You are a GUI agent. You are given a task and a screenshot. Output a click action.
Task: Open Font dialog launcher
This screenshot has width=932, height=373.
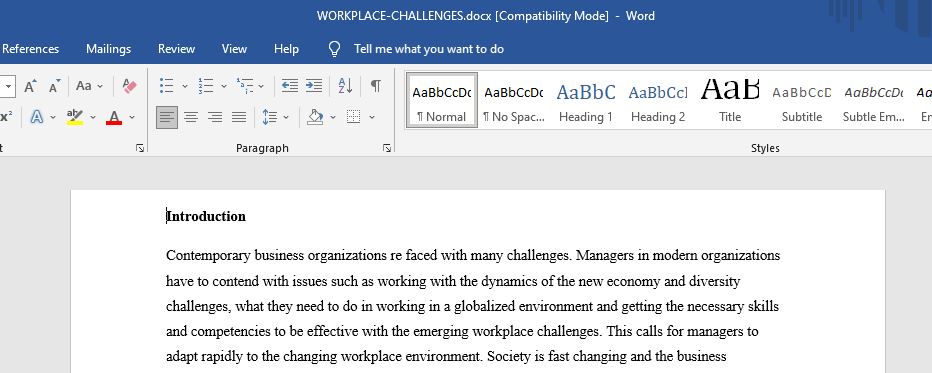140,148
